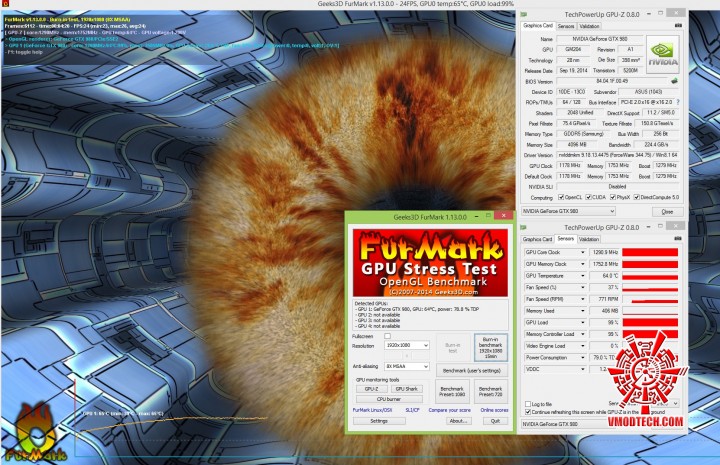Open the Online scores link
This screenshot has width=720, height=465.
point(494,410)
